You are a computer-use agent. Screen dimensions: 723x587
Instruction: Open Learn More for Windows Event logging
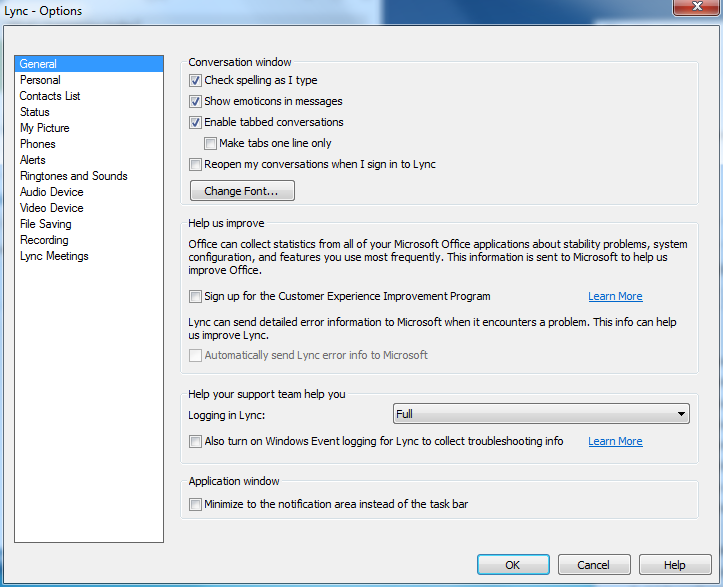click(x=615, y=441)
